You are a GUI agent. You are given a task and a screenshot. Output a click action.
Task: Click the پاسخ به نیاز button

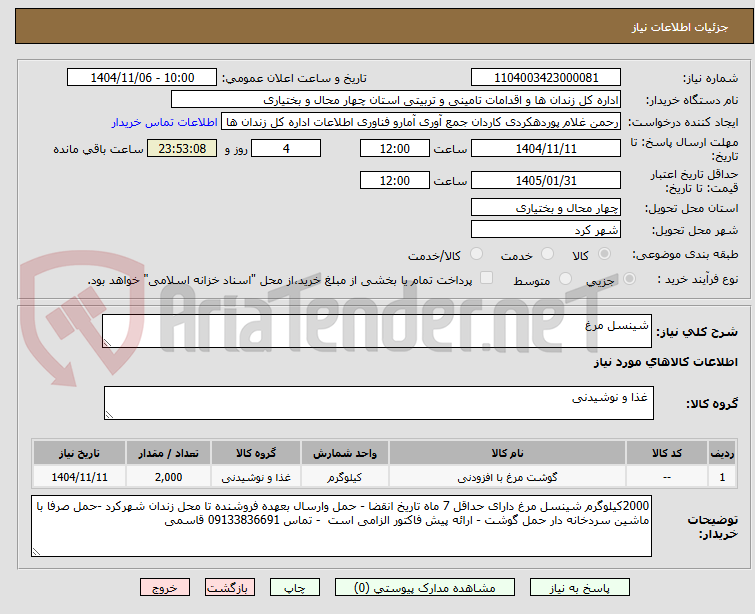(580, 588)
